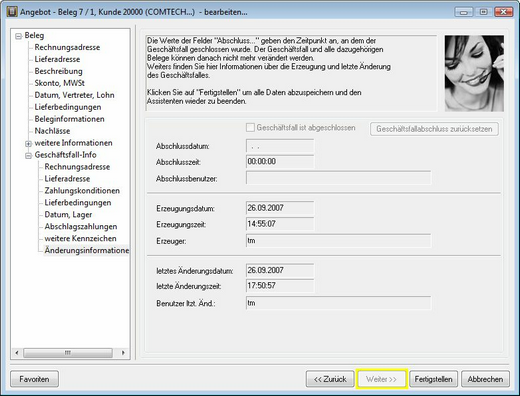Open Datum, Lager tree entry
Screen dimensions: 520x396
(68, 215)
